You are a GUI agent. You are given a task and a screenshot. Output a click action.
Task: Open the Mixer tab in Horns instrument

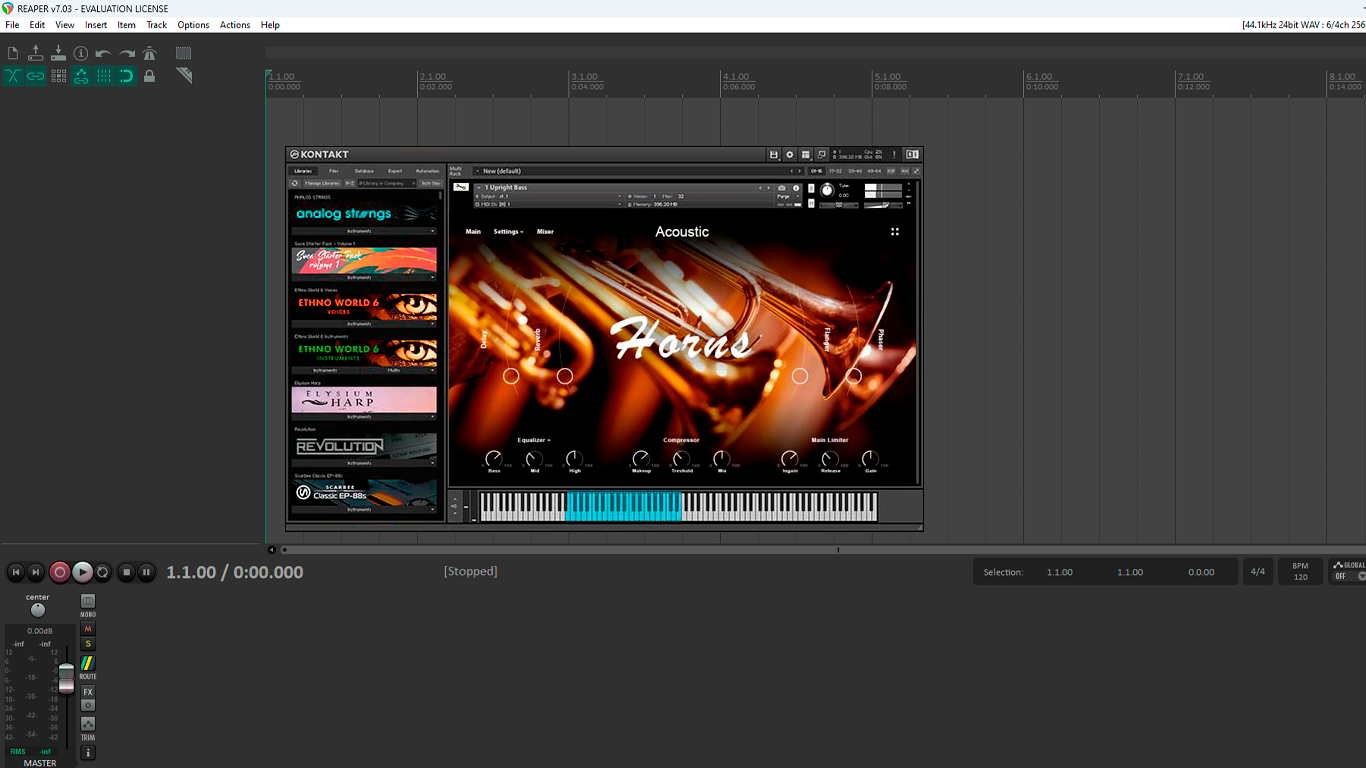coord(545,232)
